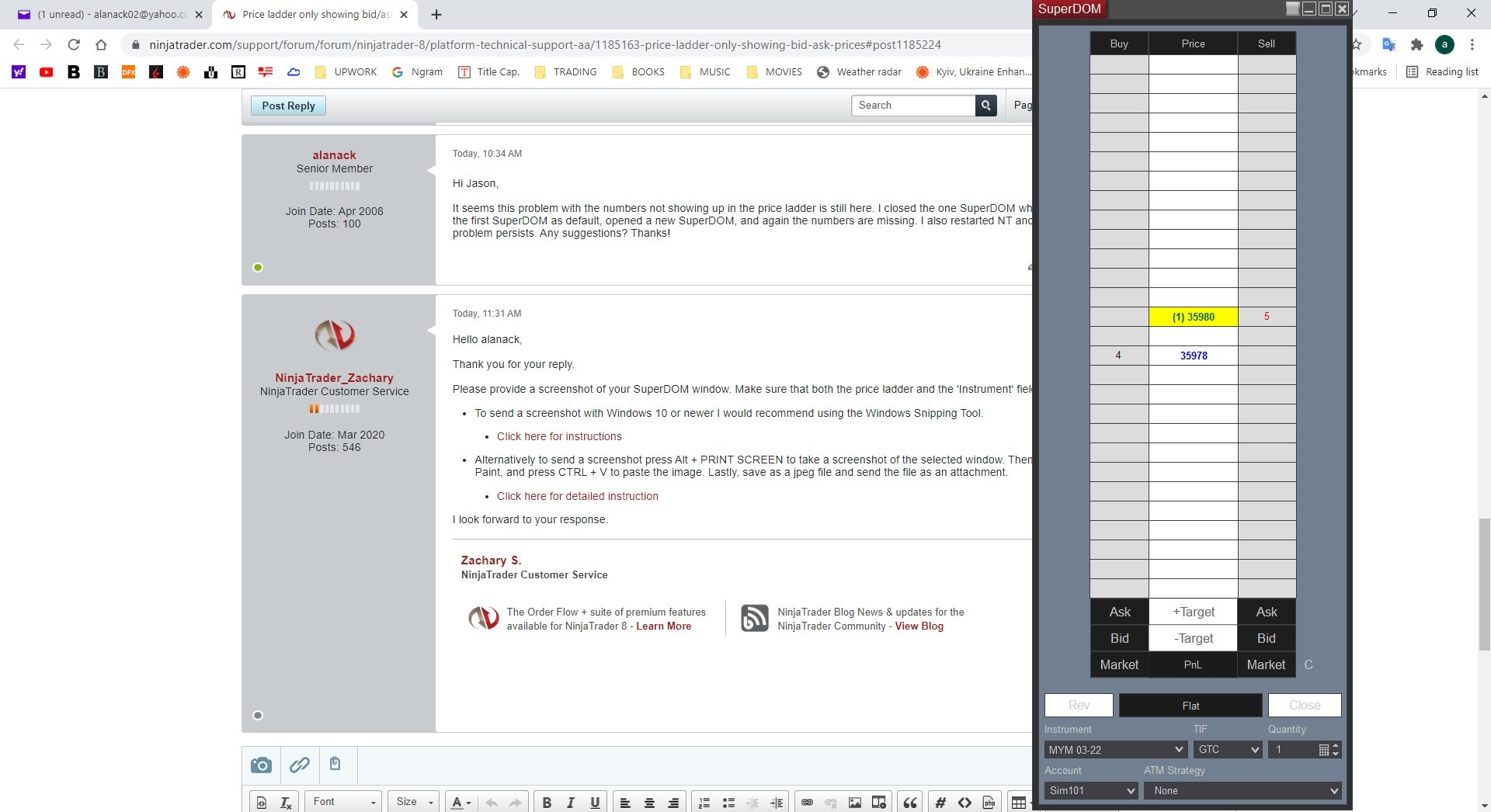The width and height of the screenshot is (1491, 812).
Task: Open the Font dropdown in editor
Action: pos(343,803)
